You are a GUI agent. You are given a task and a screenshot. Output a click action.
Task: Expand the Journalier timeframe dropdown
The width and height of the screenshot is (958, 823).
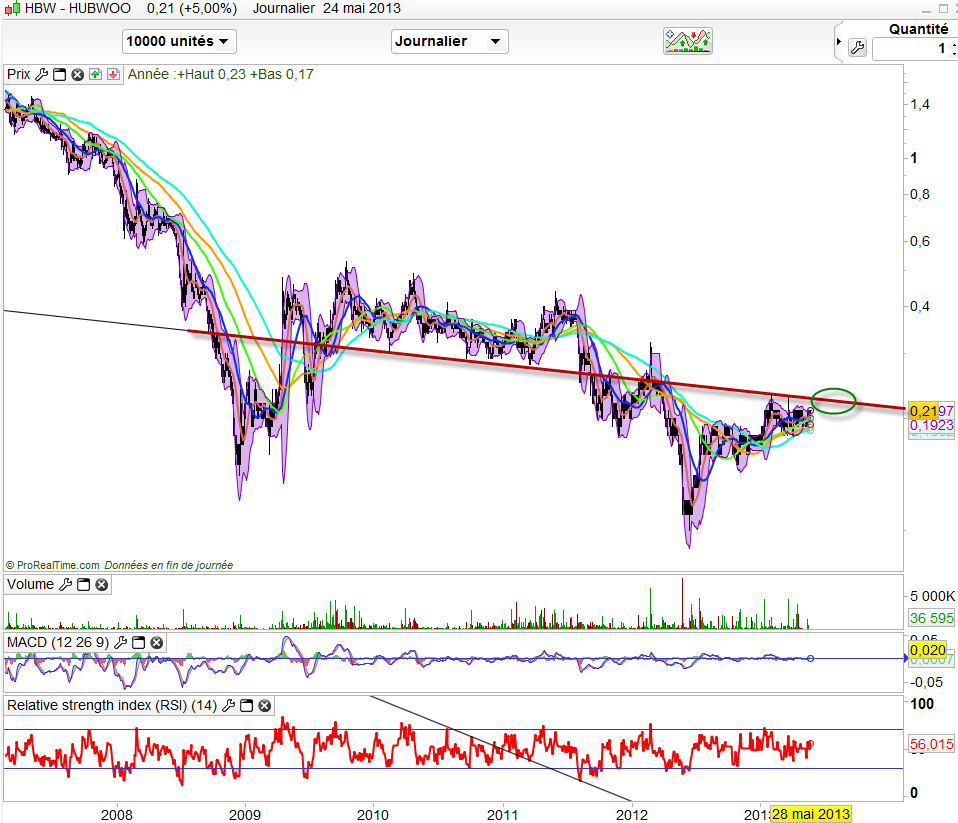point(449,41)
